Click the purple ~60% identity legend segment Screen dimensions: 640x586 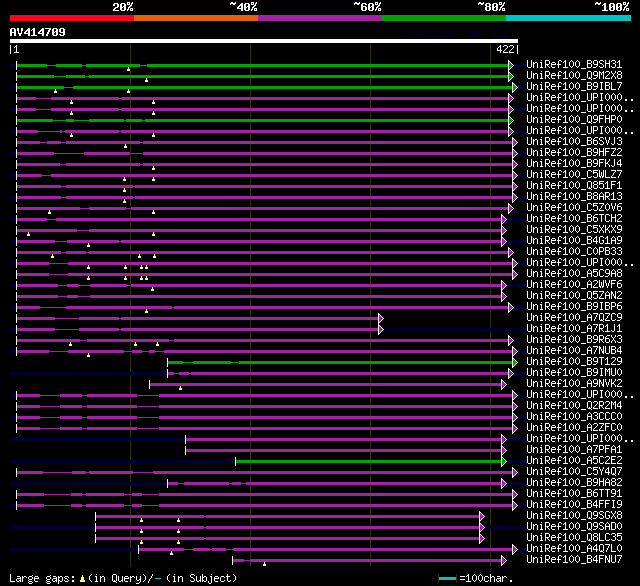(x=320, y=18)
